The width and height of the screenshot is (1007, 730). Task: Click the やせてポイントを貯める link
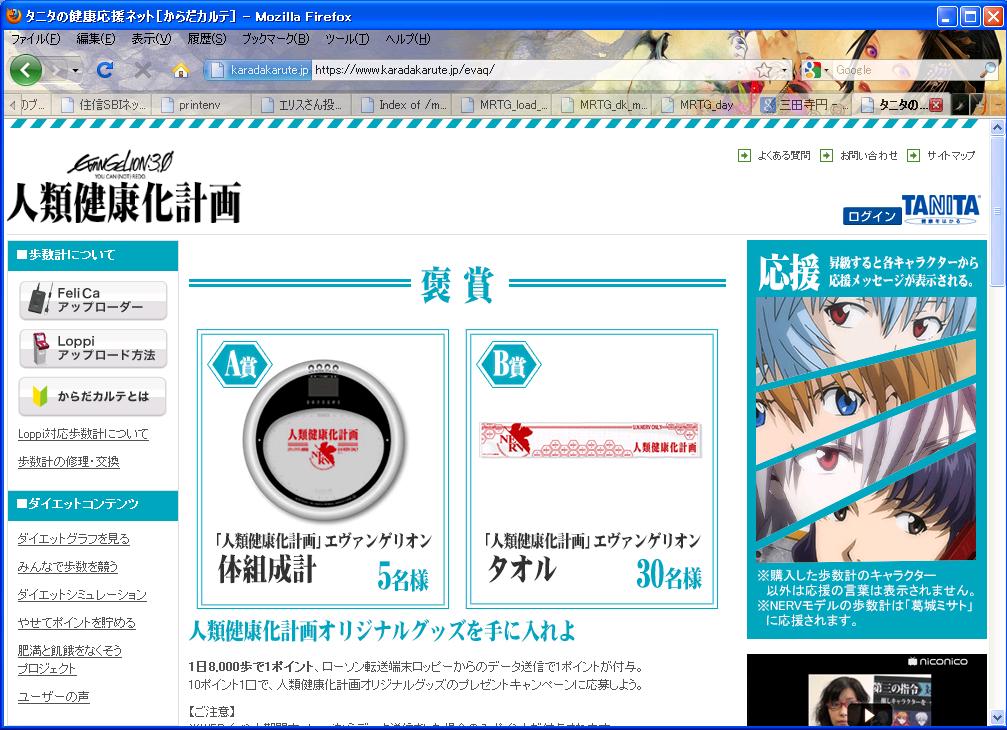[76, 622]
